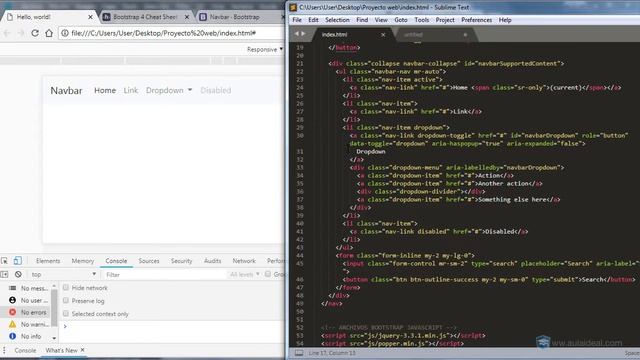This screenshot has height=360, width=640.
Task: Open the All levels log dropdown
Action: tap(244, 274)
